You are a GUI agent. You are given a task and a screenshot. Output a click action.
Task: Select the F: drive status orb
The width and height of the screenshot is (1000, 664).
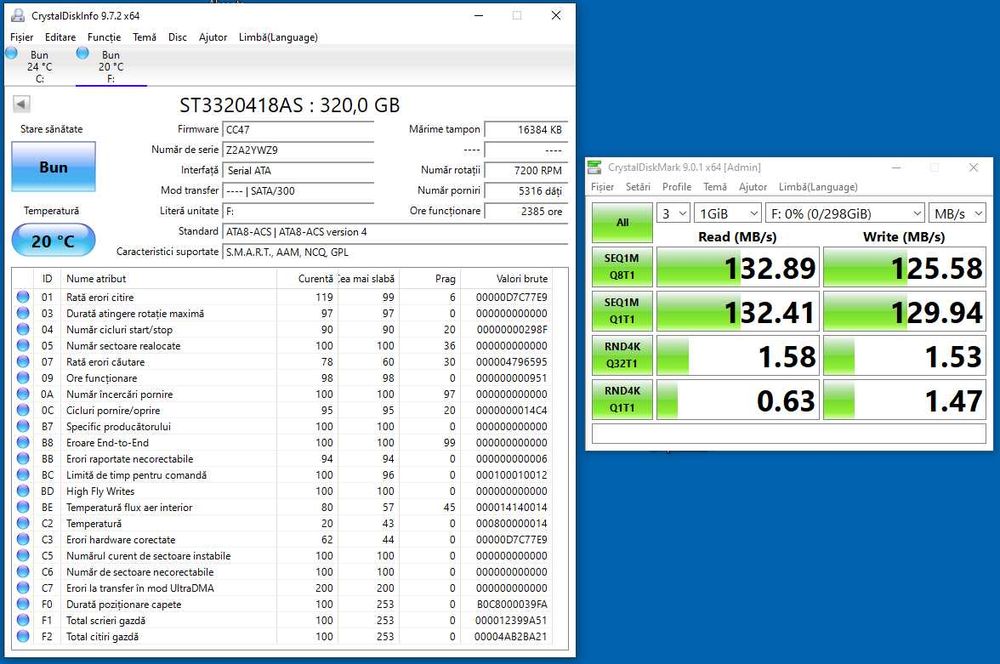[x=82, y=54]
